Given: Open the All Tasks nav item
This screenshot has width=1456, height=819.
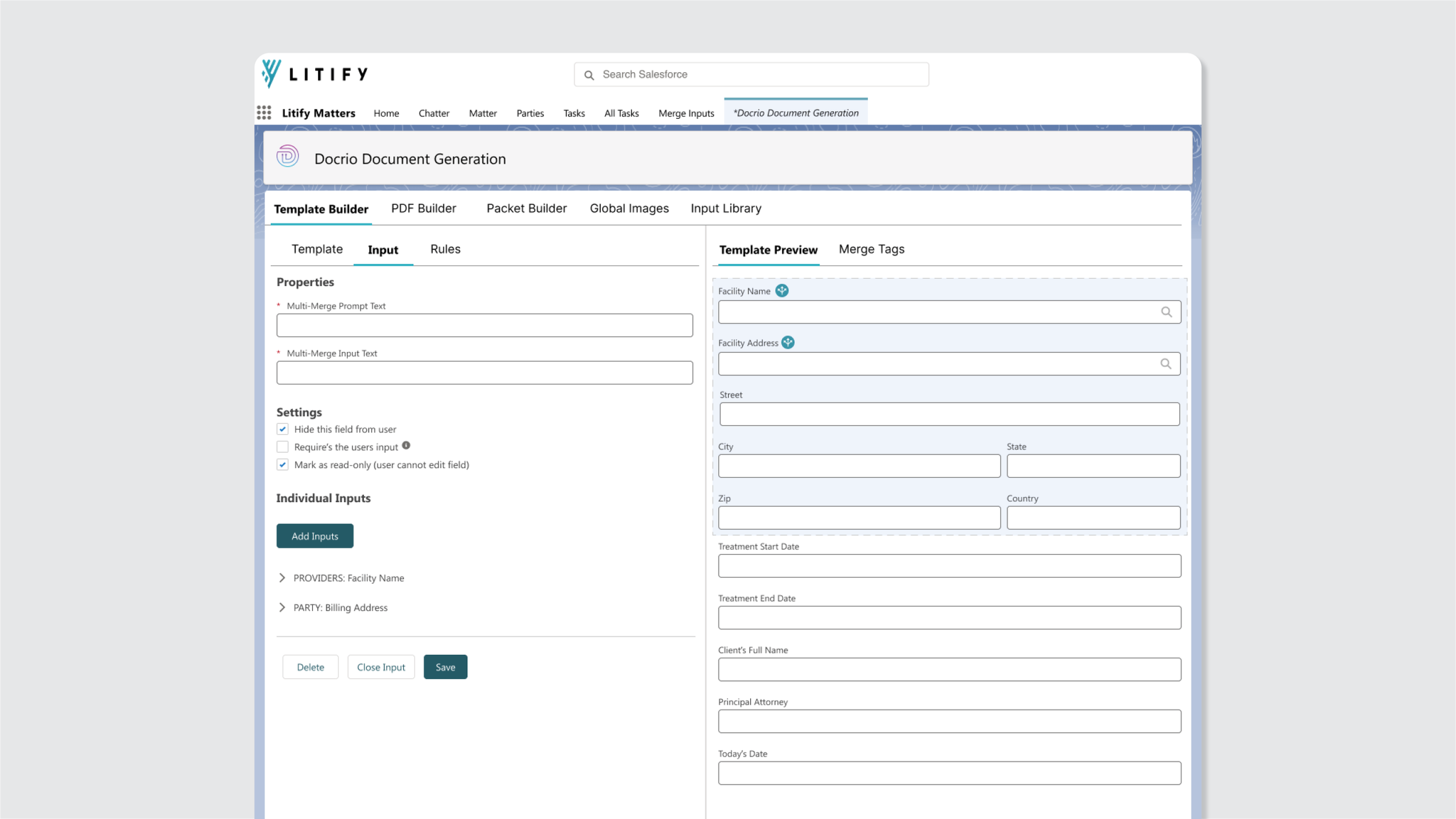Looking at the screenshot, I should click(x=621, y=113).
